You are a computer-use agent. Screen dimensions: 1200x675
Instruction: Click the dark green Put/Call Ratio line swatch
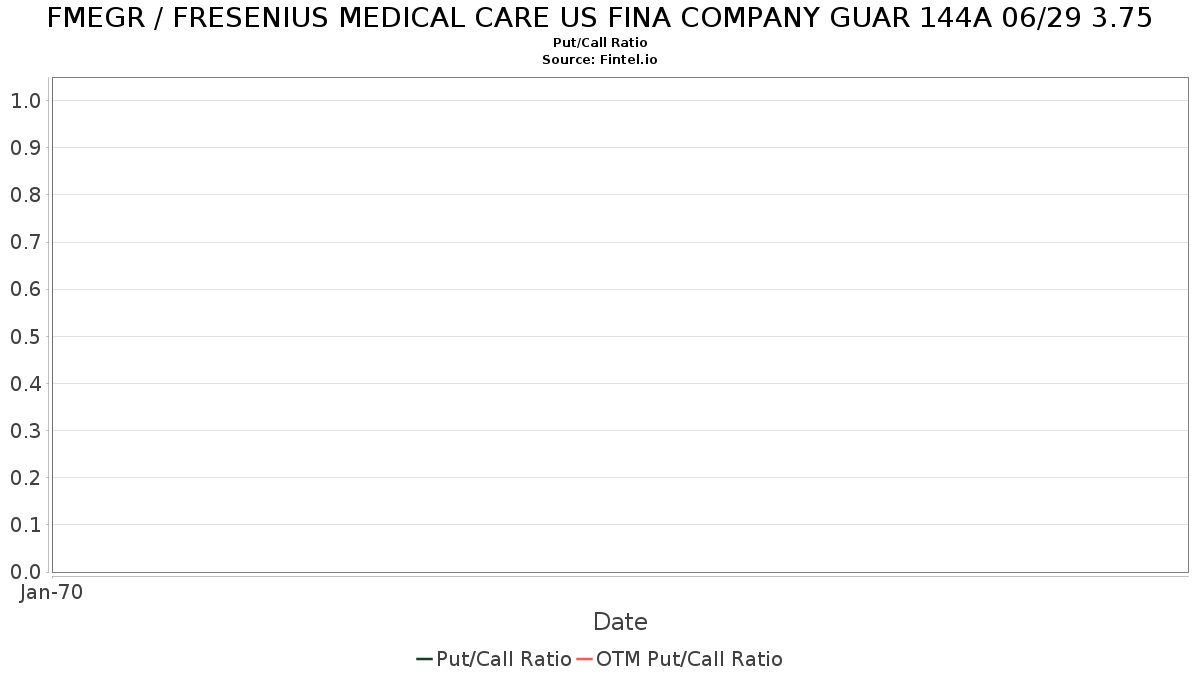pyautogui.click(x=425, y=659)
